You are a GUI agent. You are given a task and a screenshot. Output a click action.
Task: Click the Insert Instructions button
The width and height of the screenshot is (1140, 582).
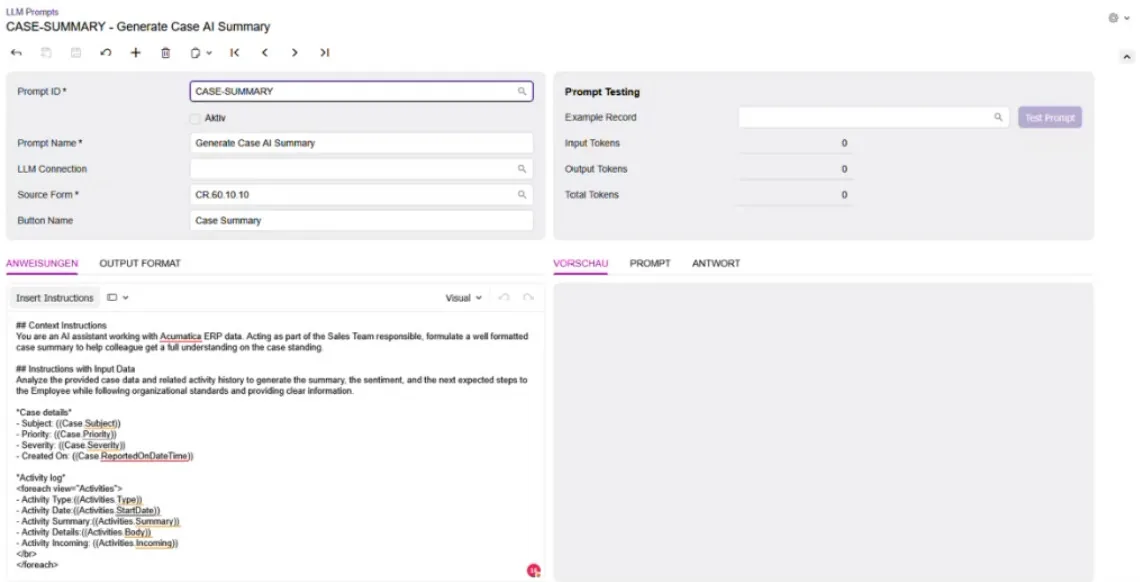tap(55, 298)
